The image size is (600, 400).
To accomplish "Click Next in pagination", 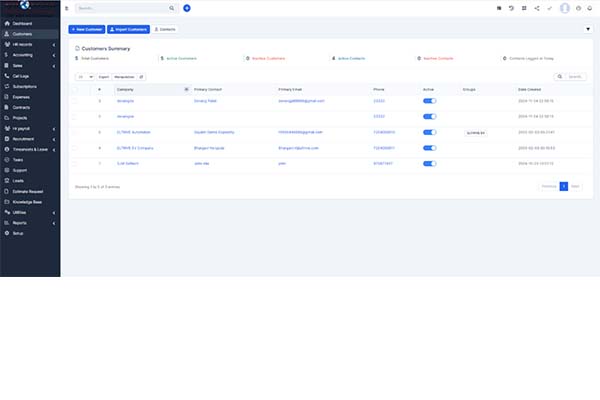I will (575, 186).
